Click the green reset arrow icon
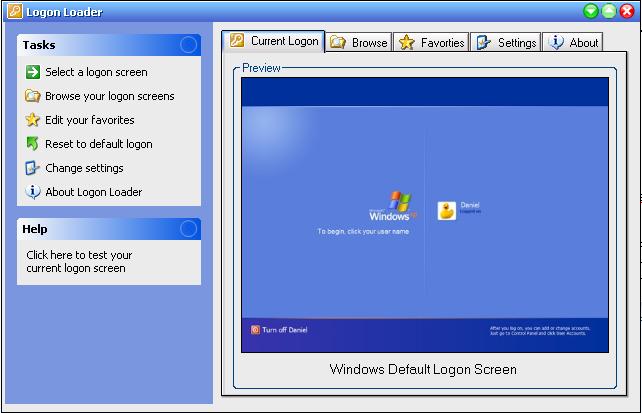This screenshot has width=642, height=413. 32,144
